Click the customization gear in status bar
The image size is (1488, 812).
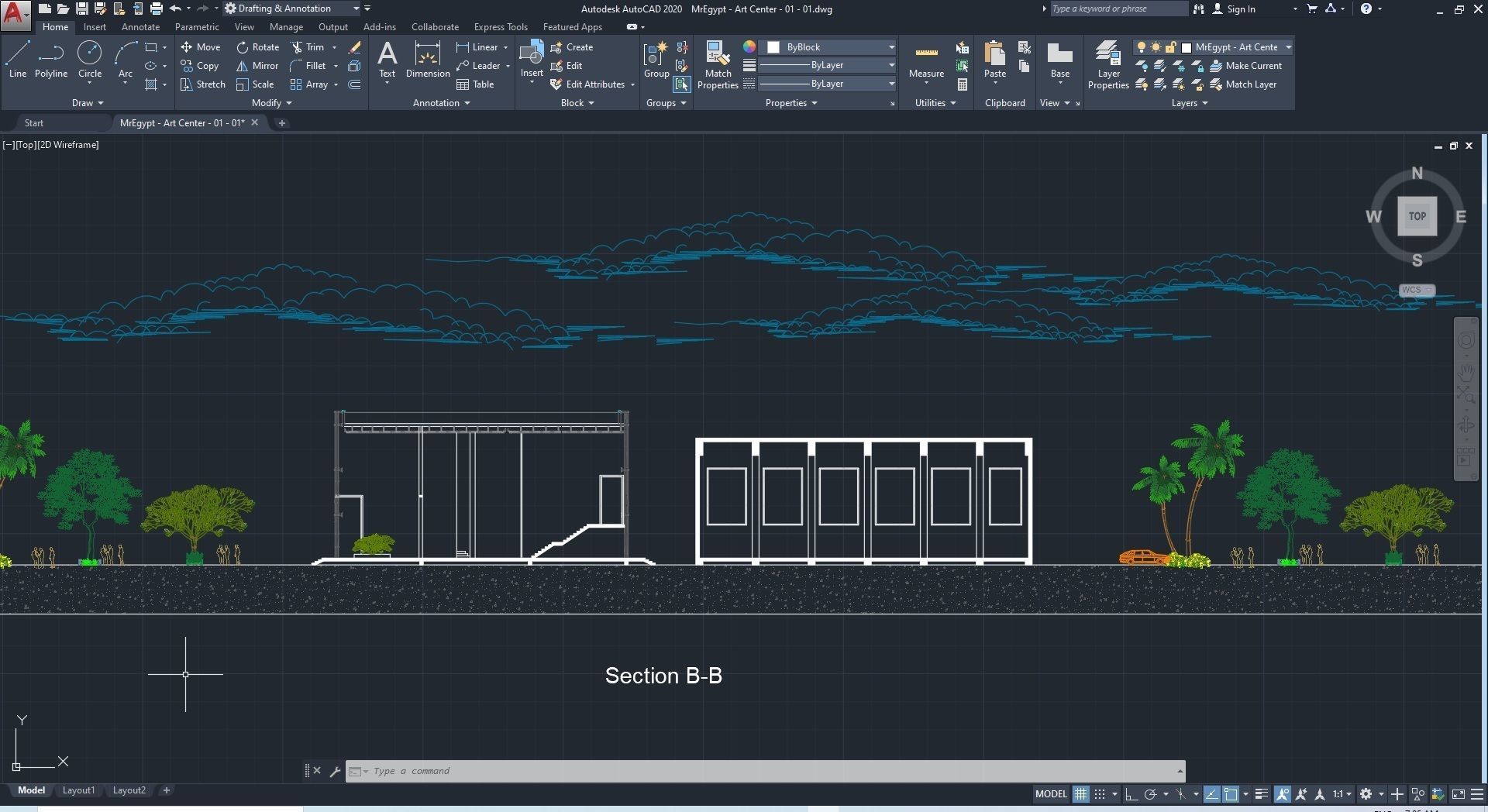coord(1366,793)
